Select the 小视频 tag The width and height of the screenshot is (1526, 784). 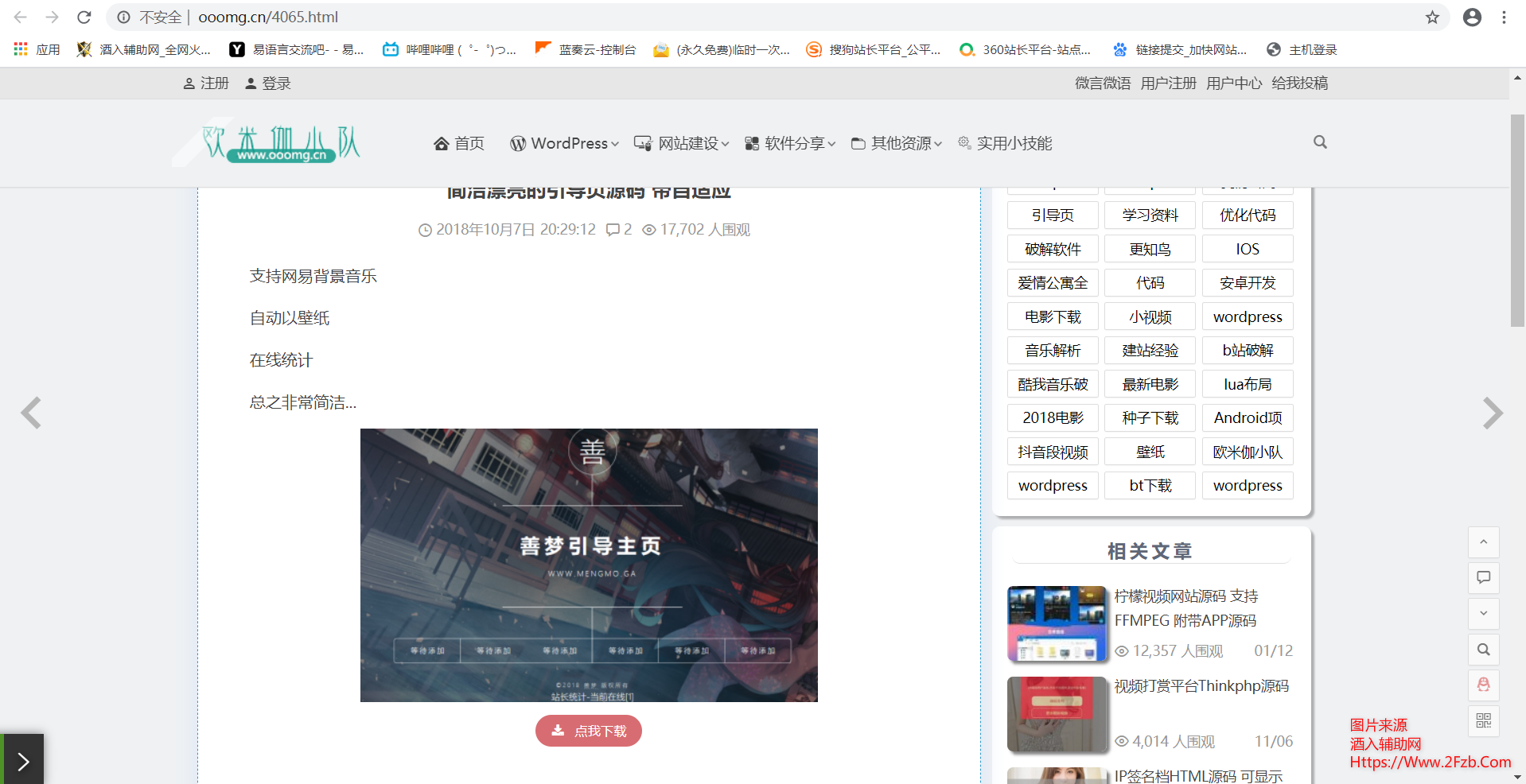pos(1150,316)
